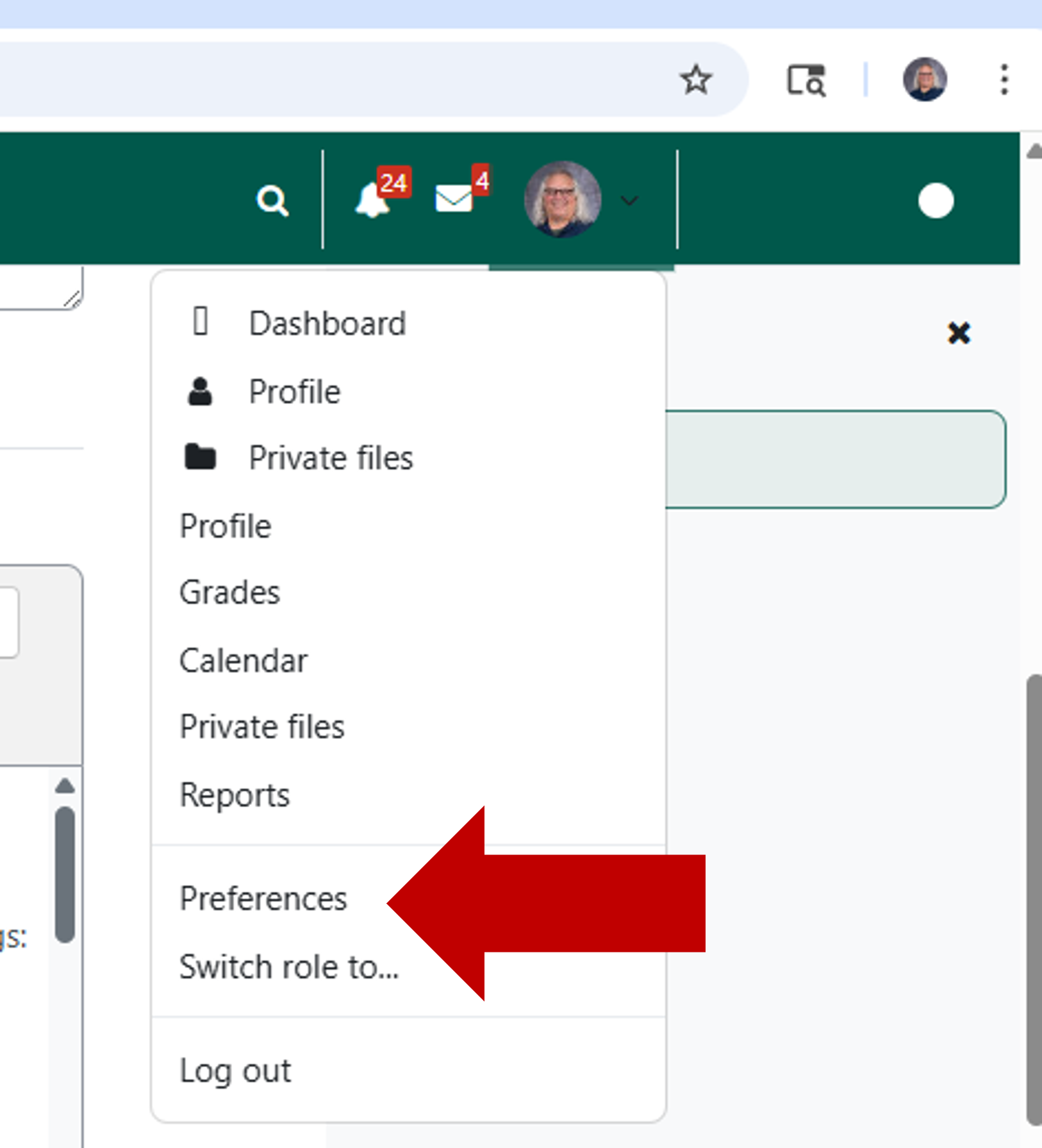Screen dimensions: 1042x1148
Task: Open the search icon in the top bar
Action: tap(273, 201)
